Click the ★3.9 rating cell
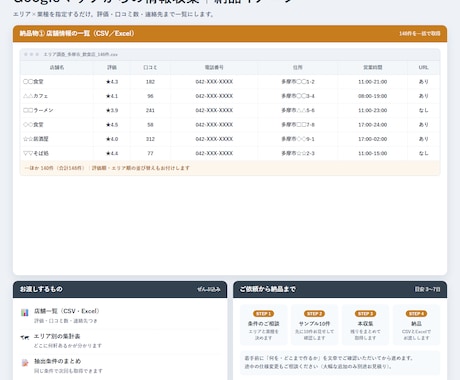Screen dimensions: 460x380 point(112,110)
